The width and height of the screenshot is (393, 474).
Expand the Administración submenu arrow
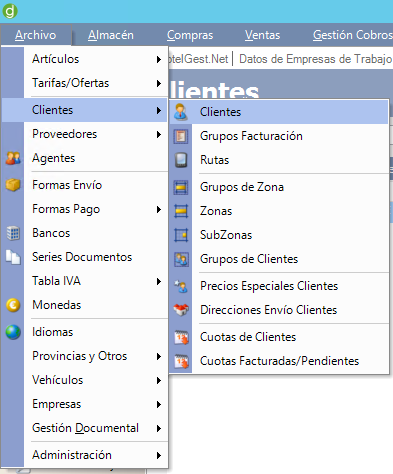[159, 455]
